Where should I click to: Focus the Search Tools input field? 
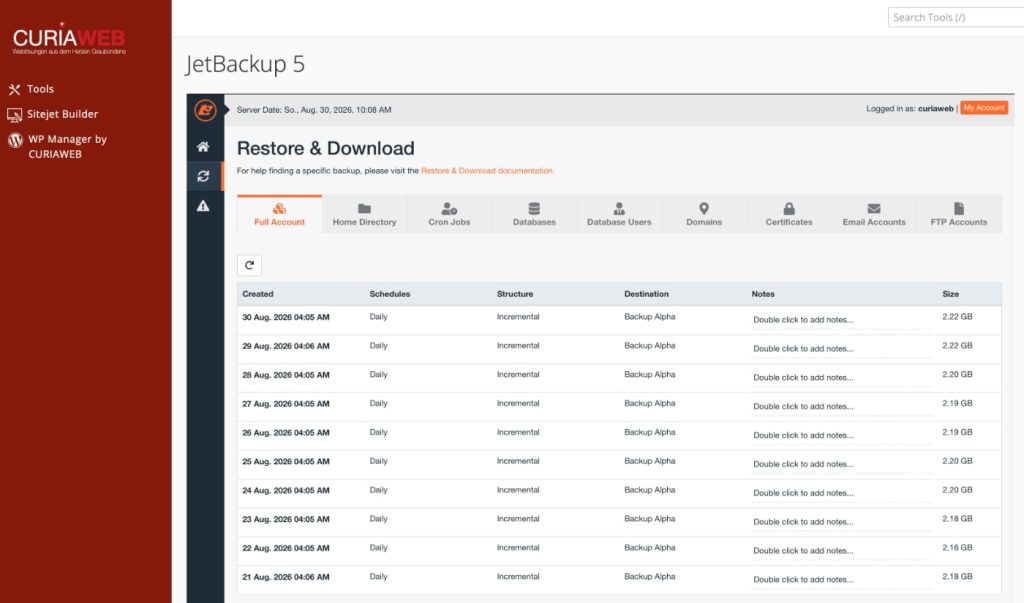pyautogui.click(x=955, y=18)
